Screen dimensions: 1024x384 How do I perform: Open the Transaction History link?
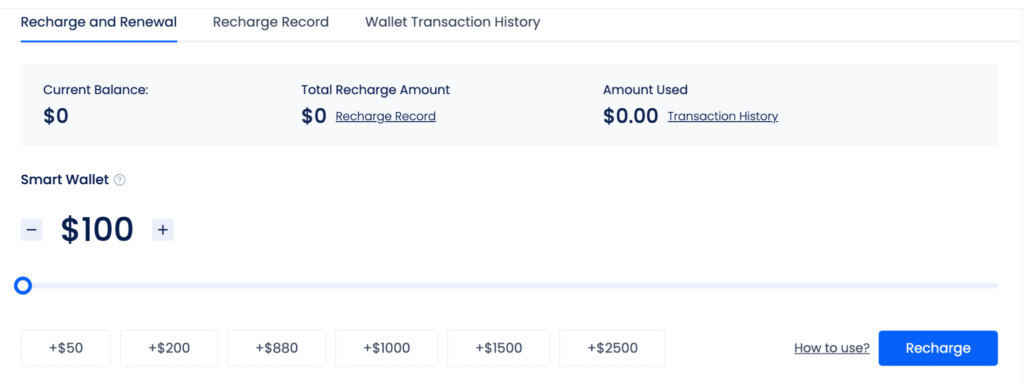(x=722, y=116)
